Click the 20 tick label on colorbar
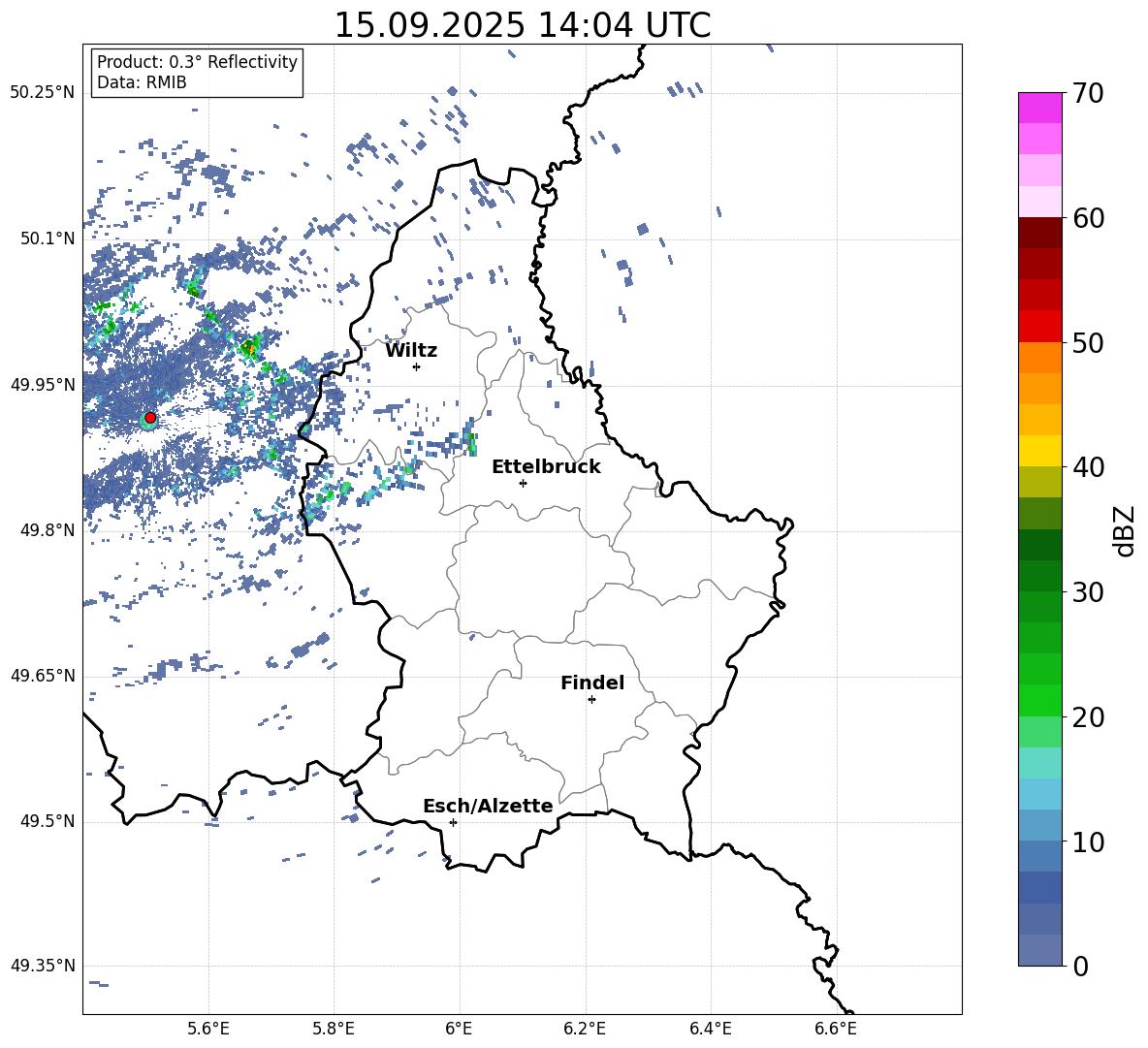Image resolution: width=1148 pixels, height=1048 pixels. point(1088,716)
